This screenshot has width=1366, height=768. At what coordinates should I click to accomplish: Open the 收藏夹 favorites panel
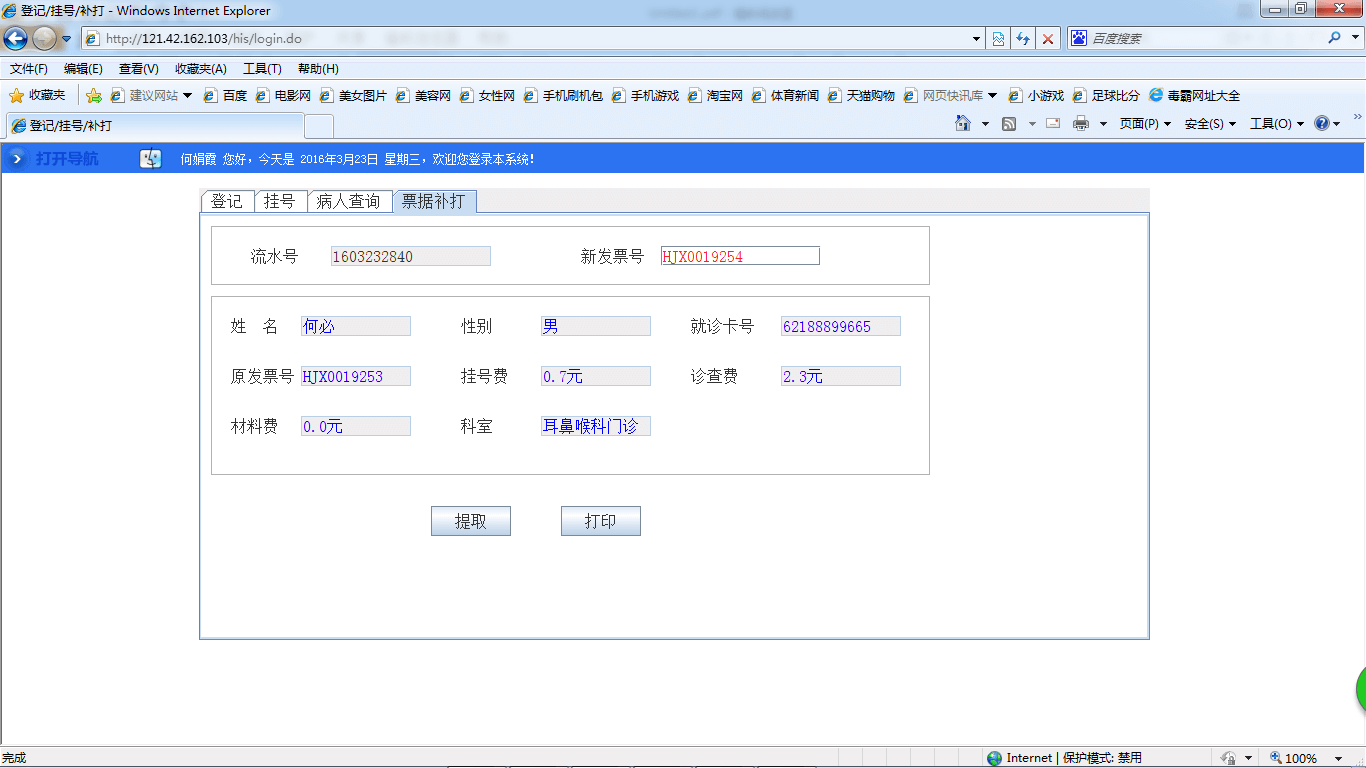pos(40,95)
